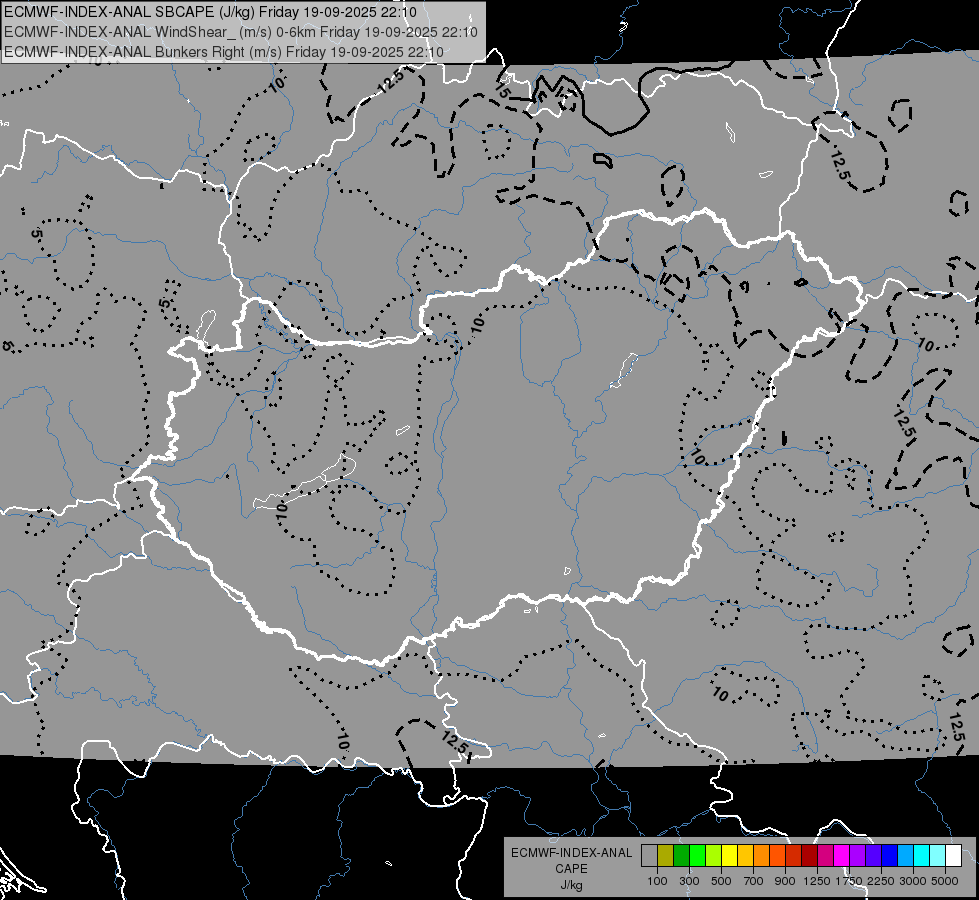Click the lime yellow-green legend swatch
The height and width of the screenshot is (900, 979).
click(714, 856)
